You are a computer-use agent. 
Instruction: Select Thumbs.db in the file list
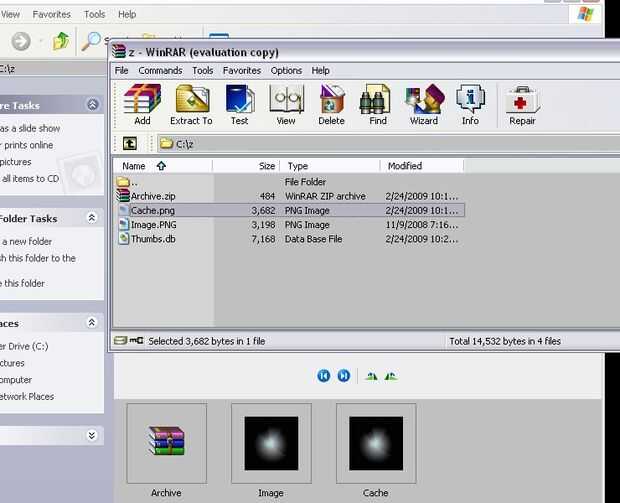pos(153,239)
